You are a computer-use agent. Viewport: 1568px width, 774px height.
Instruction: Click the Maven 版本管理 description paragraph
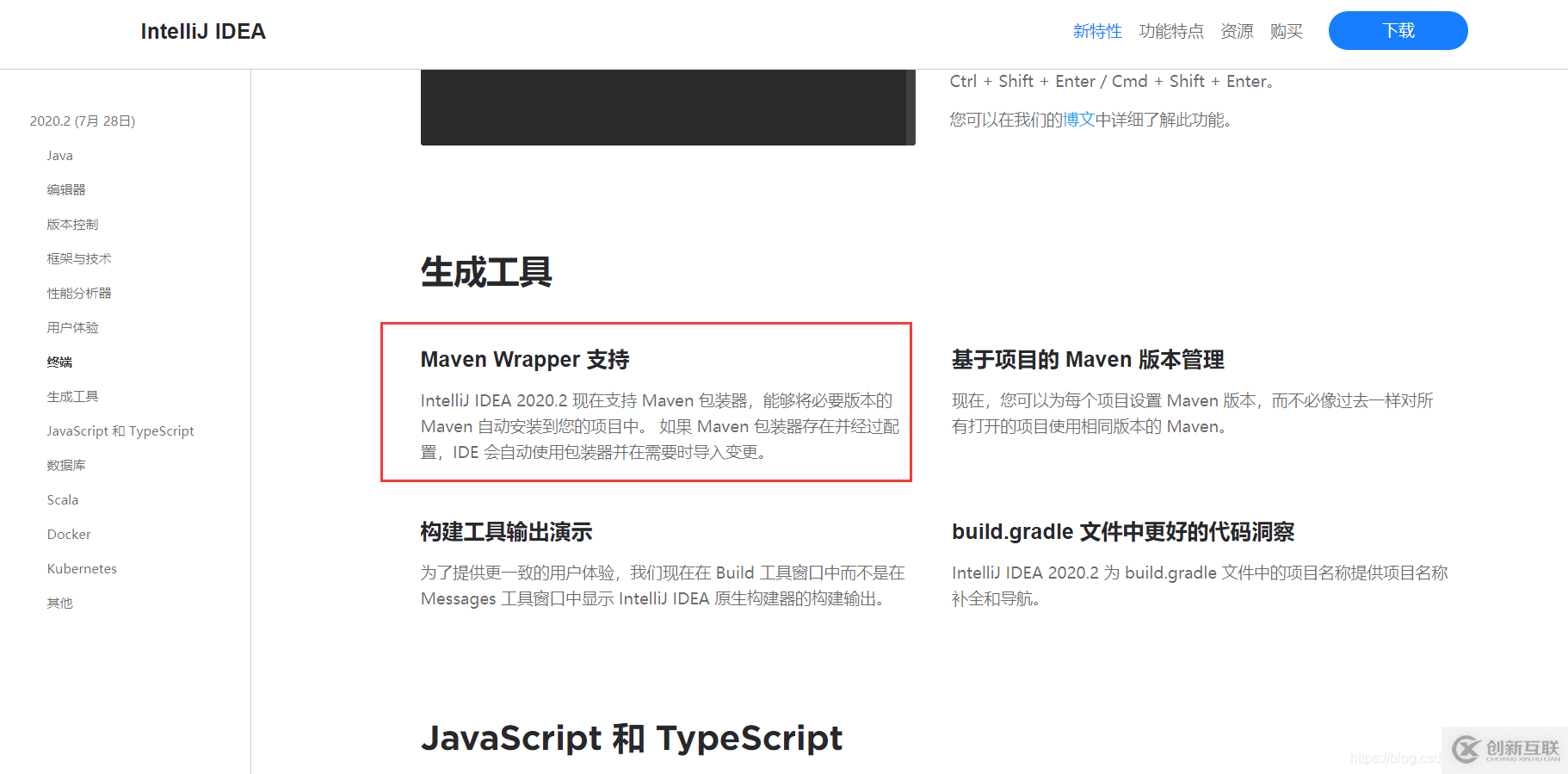click(x=1193, y=413)
